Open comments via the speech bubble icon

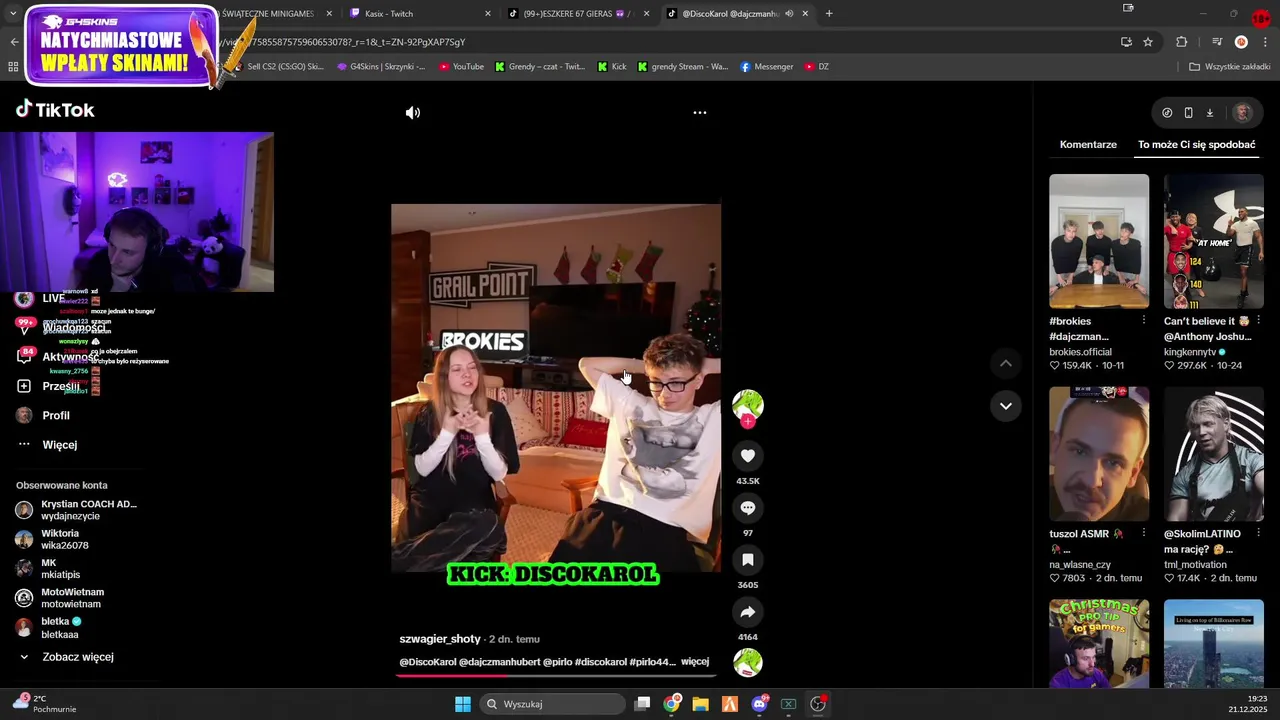point(747,508)
